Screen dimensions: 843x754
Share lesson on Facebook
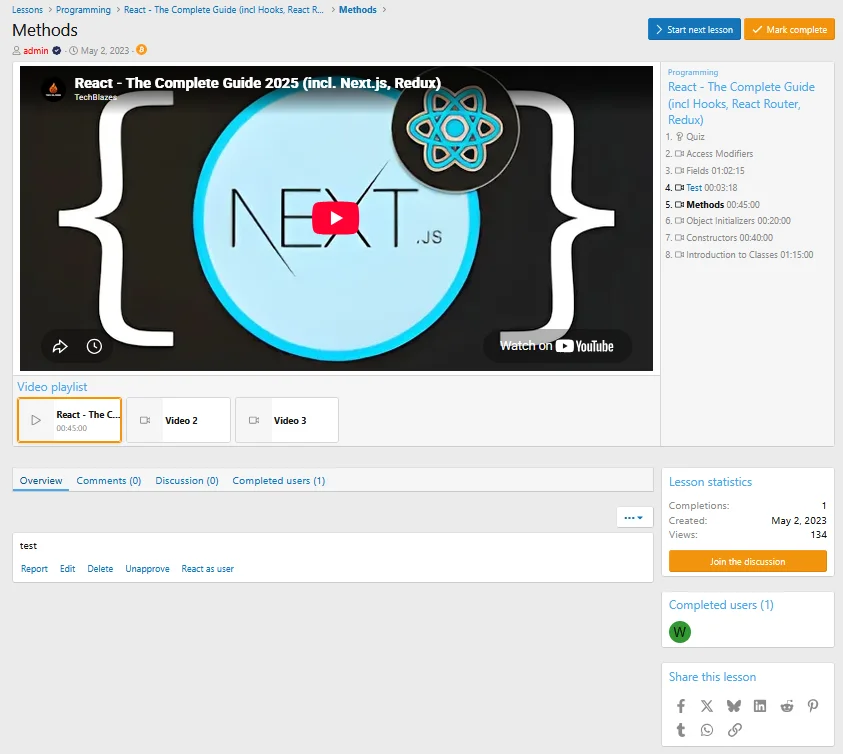(681, 706)
